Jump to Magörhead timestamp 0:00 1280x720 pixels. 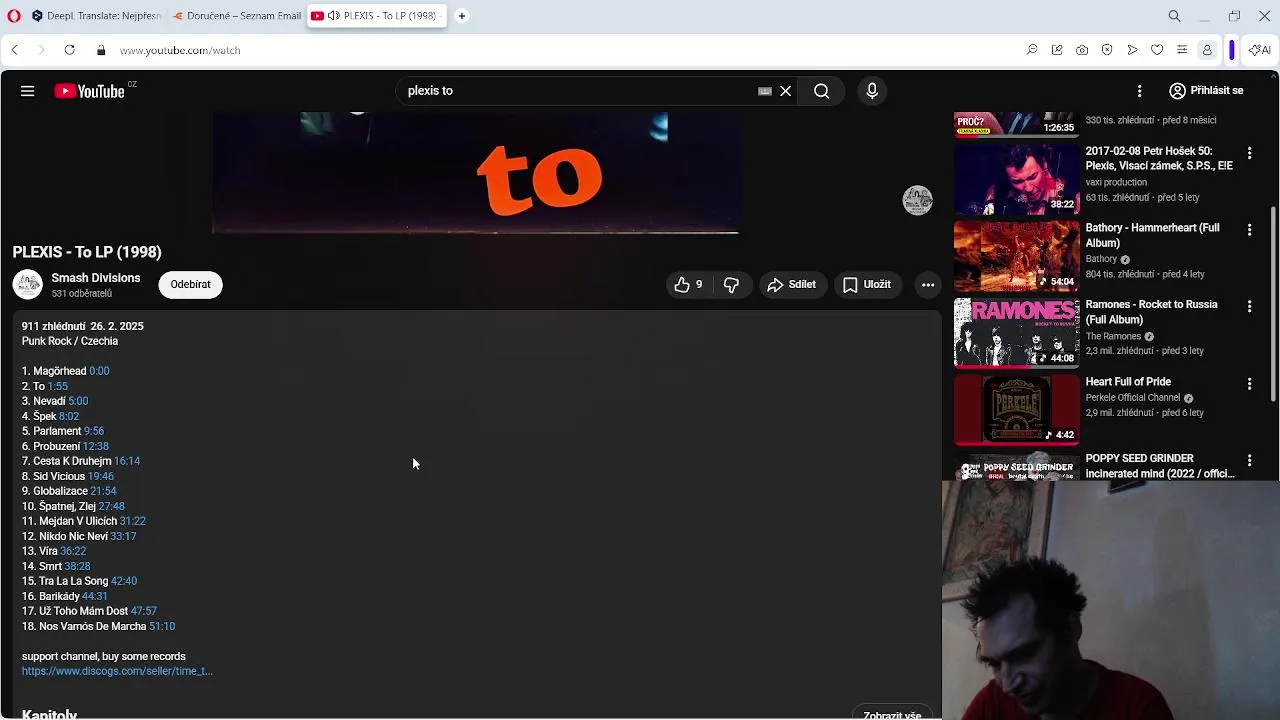99,371
